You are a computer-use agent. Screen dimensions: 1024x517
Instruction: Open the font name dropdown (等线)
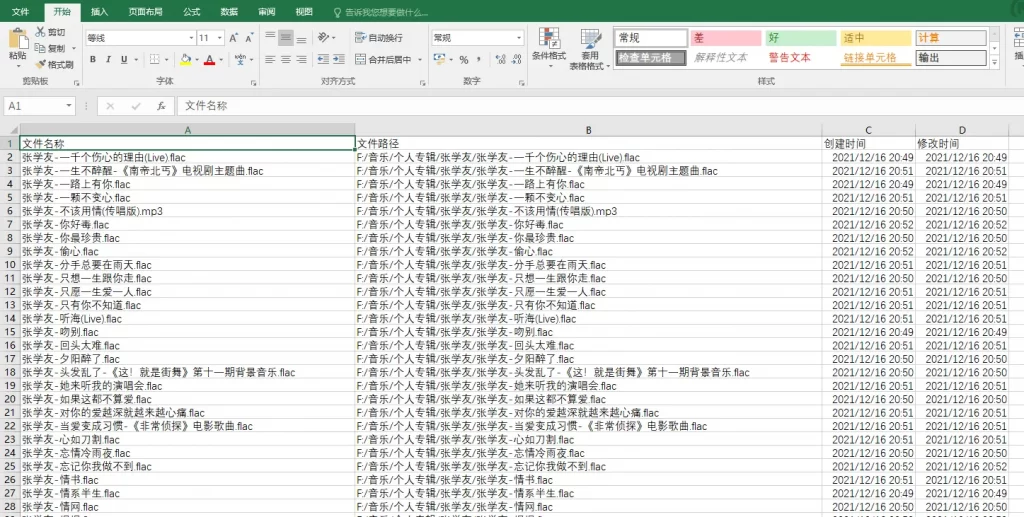[x=191, y=38]
